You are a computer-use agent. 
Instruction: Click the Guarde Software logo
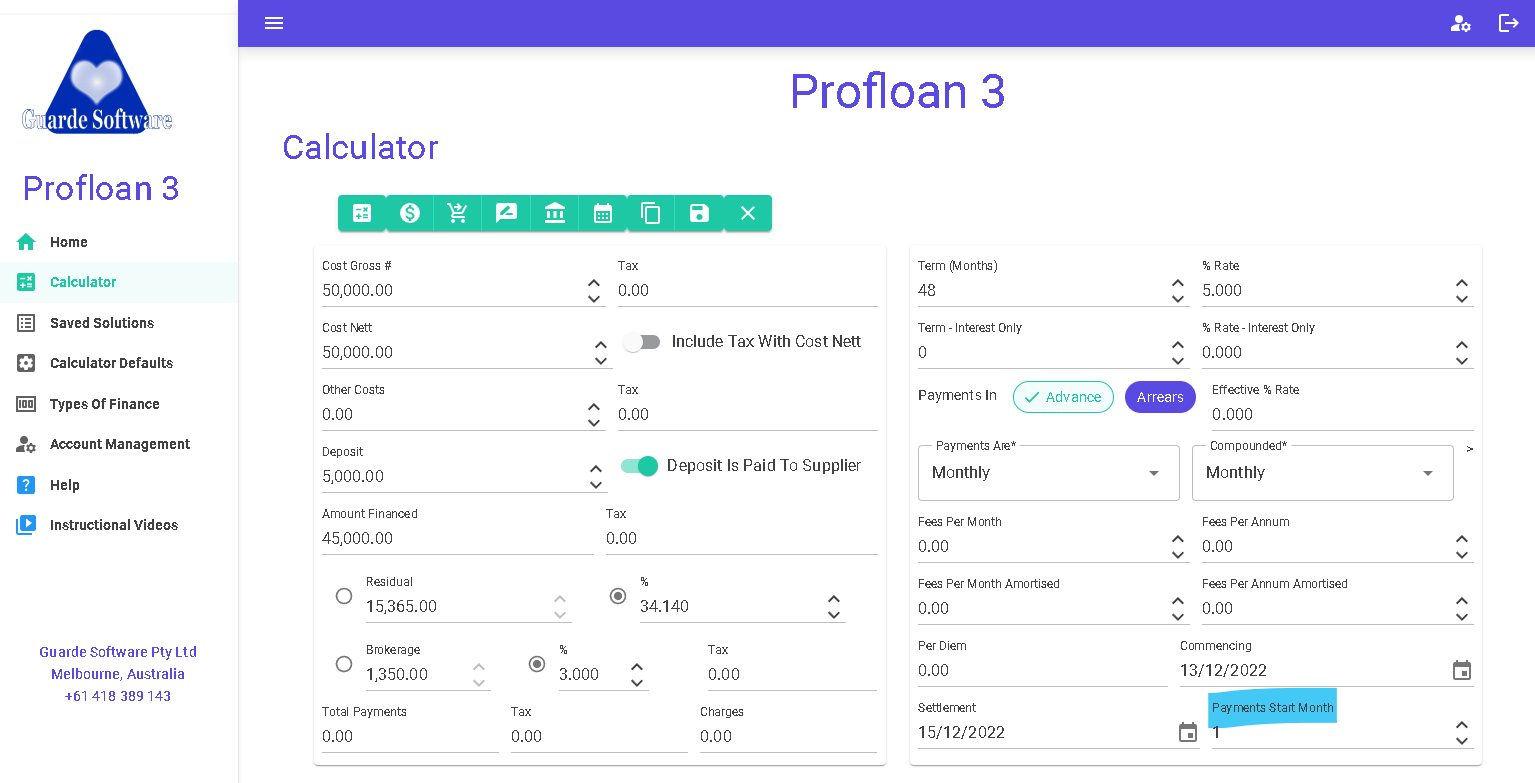pos(97,82)
